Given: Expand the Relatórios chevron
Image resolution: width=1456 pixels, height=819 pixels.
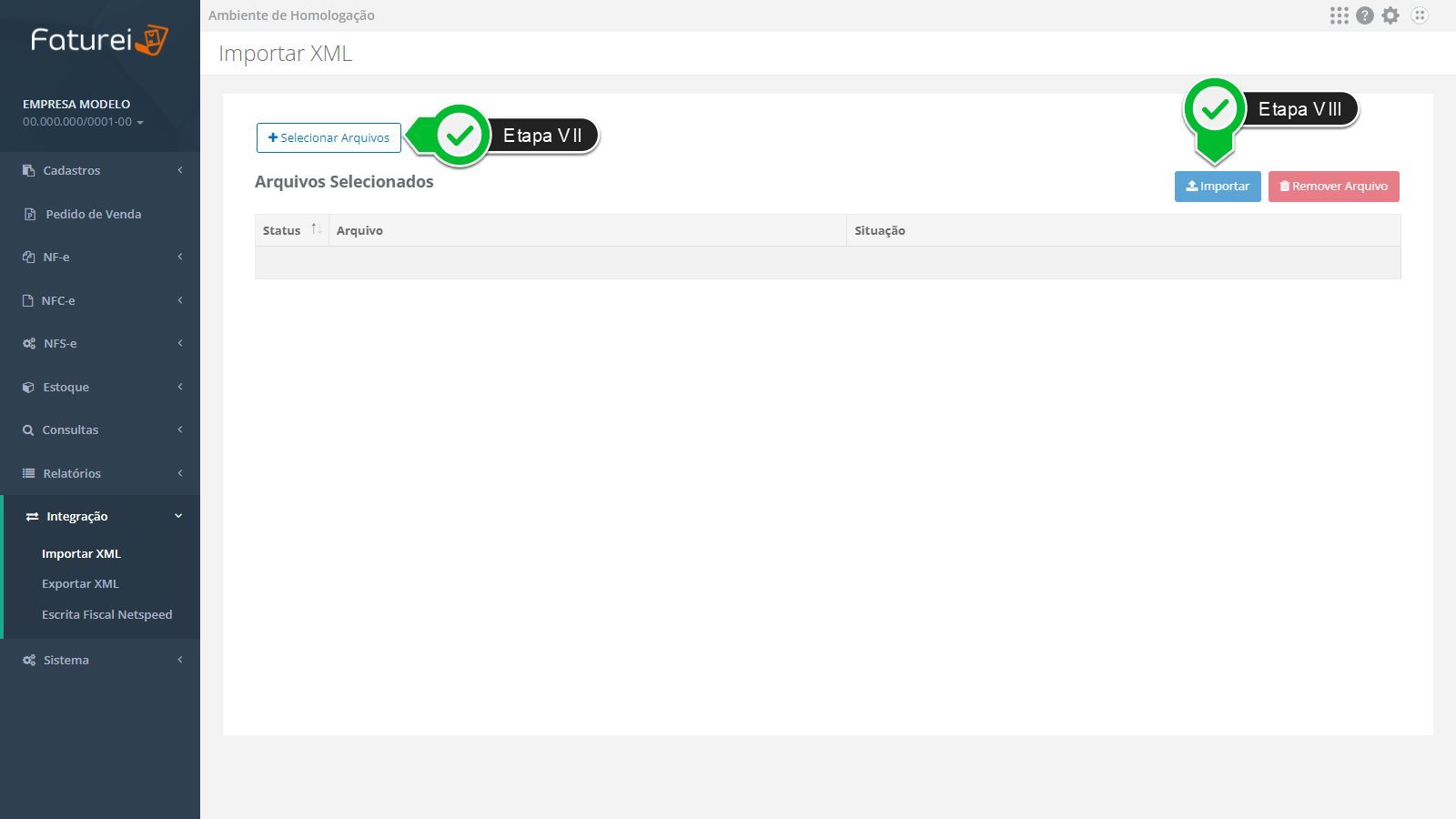Looking at the screenshot, I should [180, 473].
